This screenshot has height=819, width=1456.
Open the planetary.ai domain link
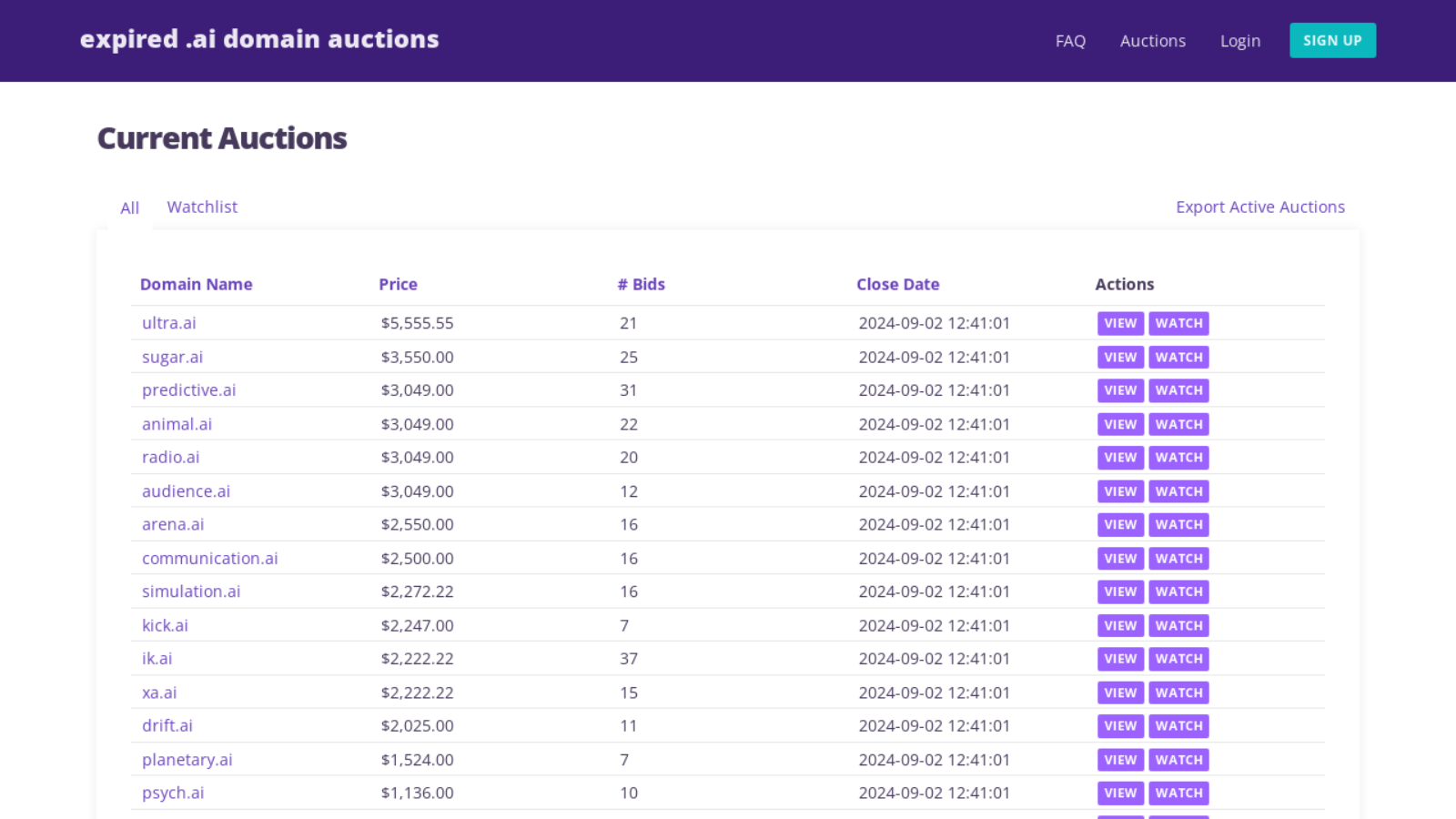click(x=187, y=760)
